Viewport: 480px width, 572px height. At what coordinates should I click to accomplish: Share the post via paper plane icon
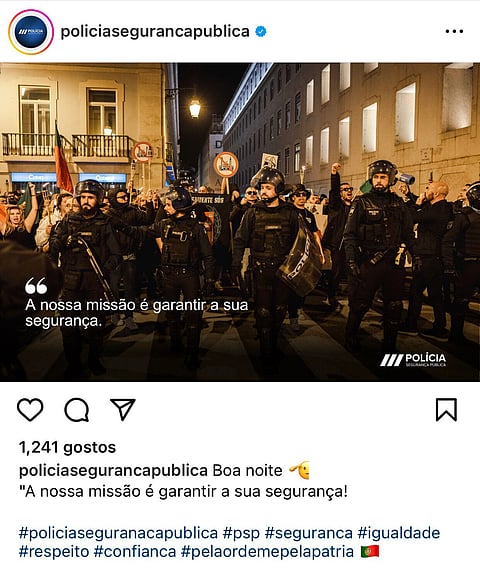coord(123,409)
